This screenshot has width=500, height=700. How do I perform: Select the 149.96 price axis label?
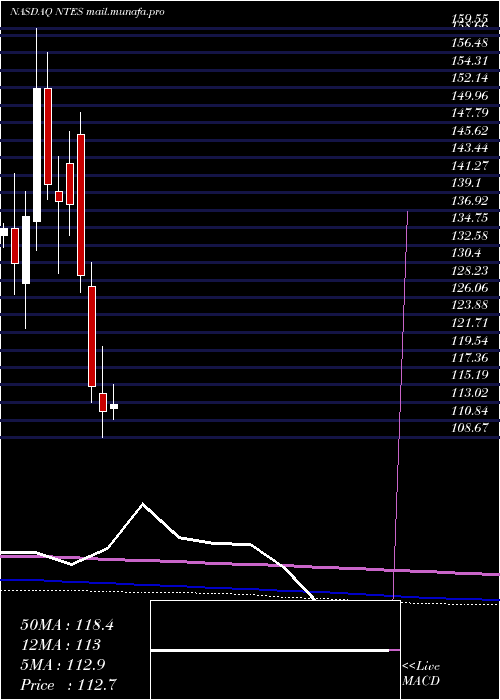click(470, 96)
